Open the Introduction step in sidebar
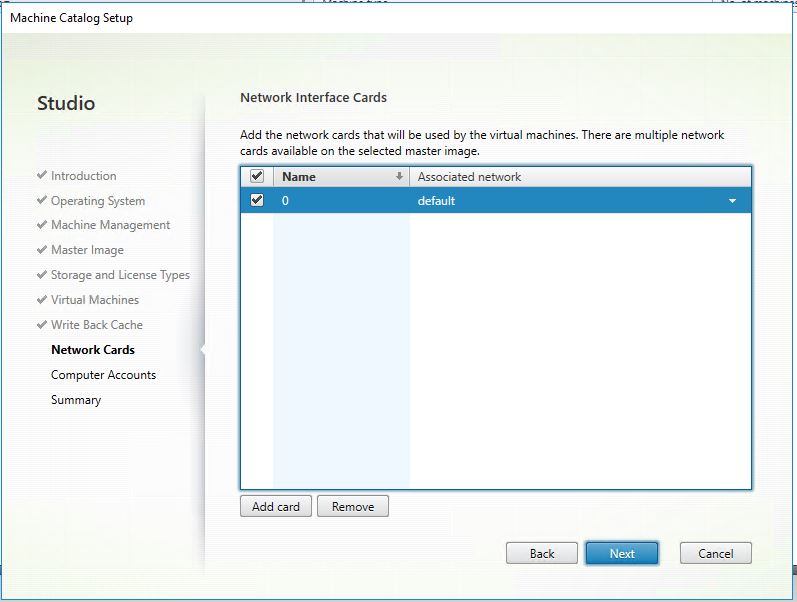Image resolution: width=797 pixels, height=602 pixels. click(x=83, y=176)
